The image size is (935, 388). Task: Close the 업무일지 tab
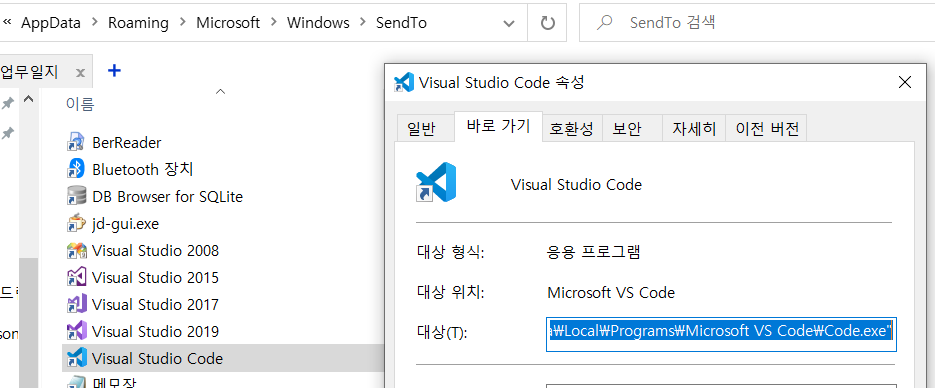click(81, 73)
